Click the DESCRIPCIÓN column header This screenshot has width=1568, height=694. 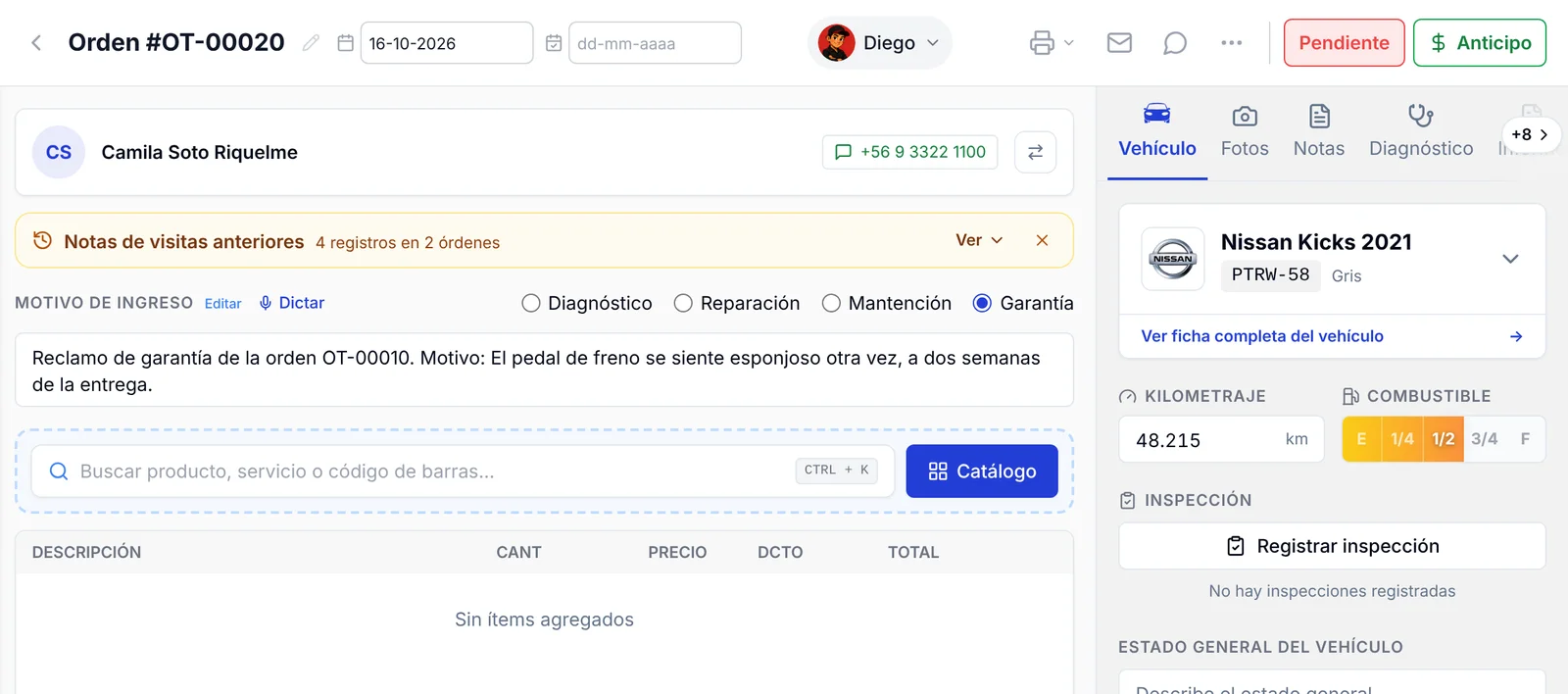tap(86, 553)
